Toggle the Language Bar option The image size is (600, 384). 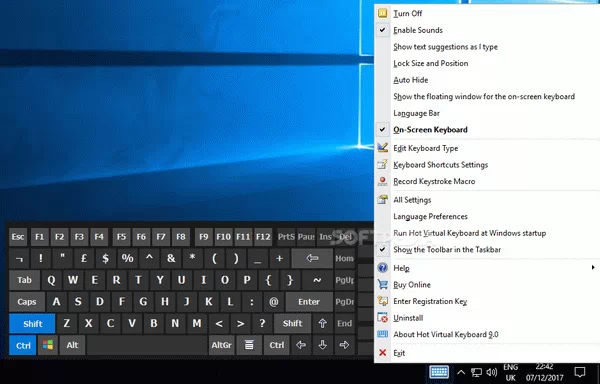point(487,113)
